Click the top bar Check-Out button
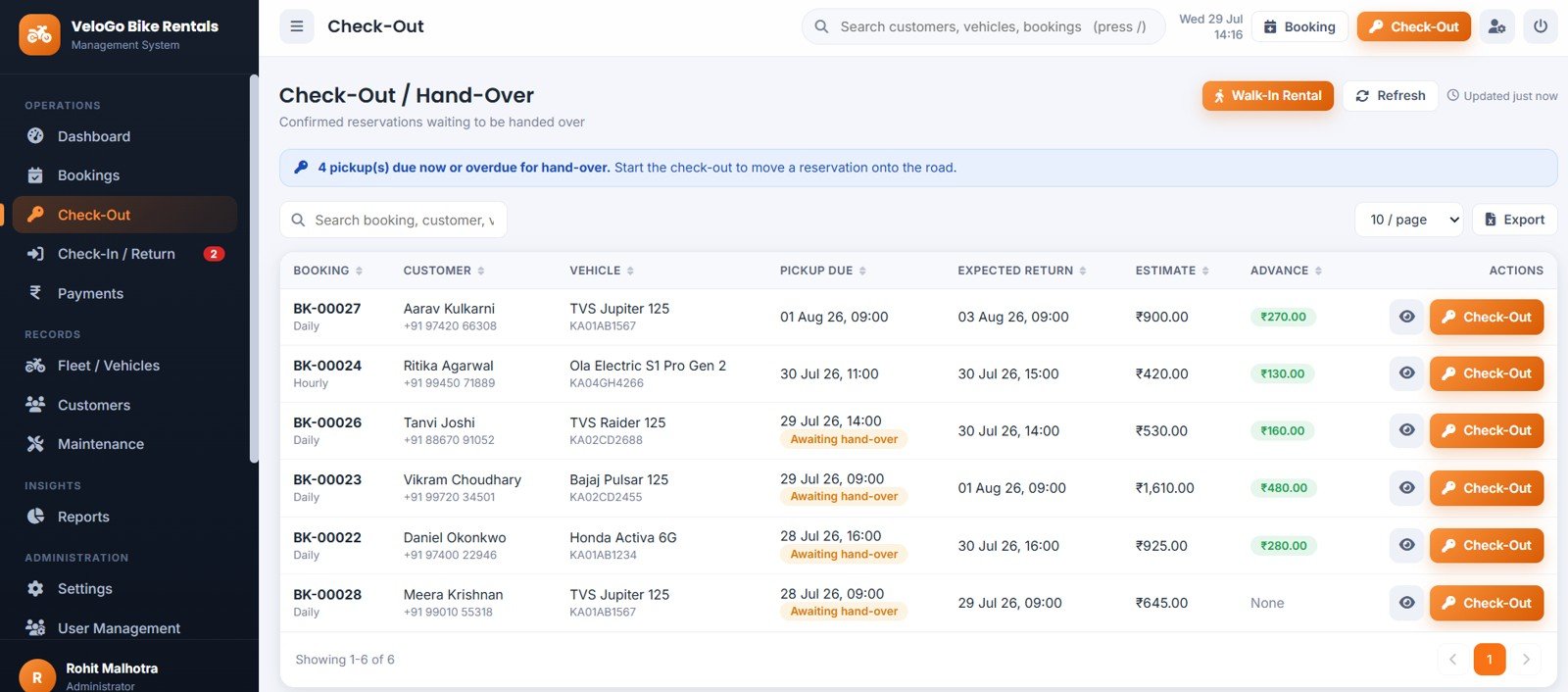Viewport: 1568px width, 692px height. 1413,26
